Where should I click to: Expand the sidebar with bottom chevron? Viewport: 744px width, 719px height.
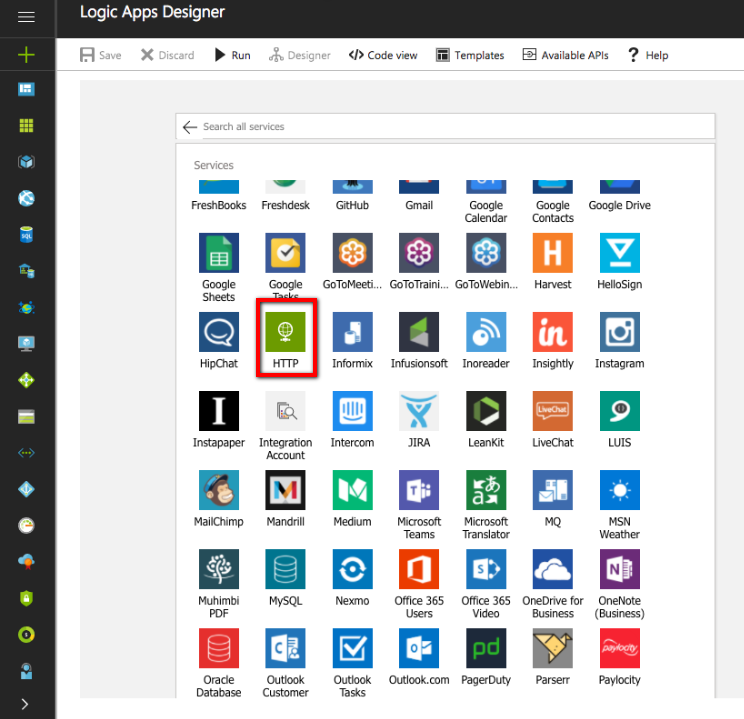25,704
